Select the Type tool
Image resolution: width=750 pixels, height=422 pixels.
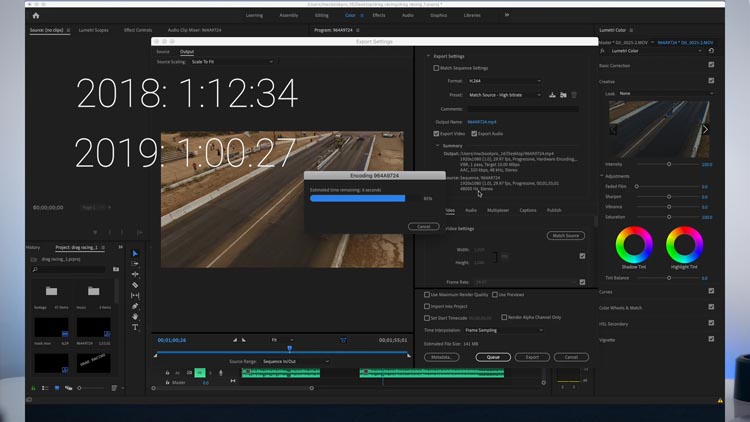pyautogui.click(x=135, y=328)
